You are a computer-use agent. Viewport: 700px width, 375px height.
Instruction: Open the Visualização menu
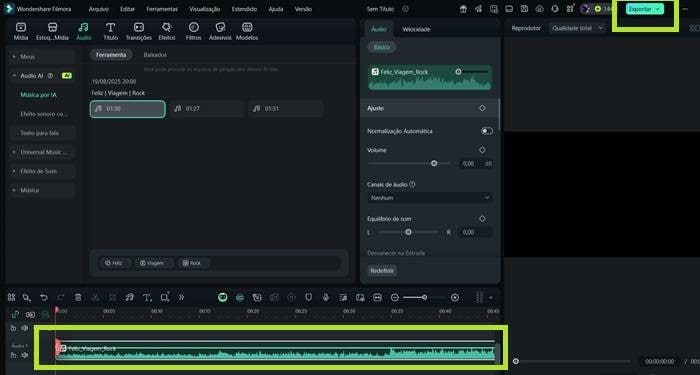[x=204, y=9]
